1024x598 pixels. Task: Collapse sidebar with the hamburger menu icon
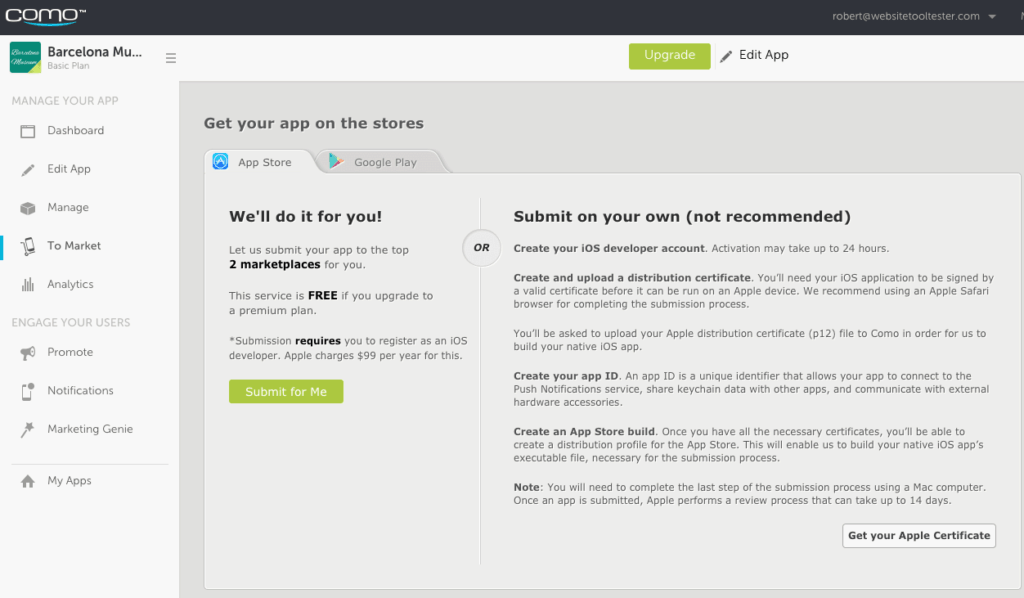(x=170, y=58)
